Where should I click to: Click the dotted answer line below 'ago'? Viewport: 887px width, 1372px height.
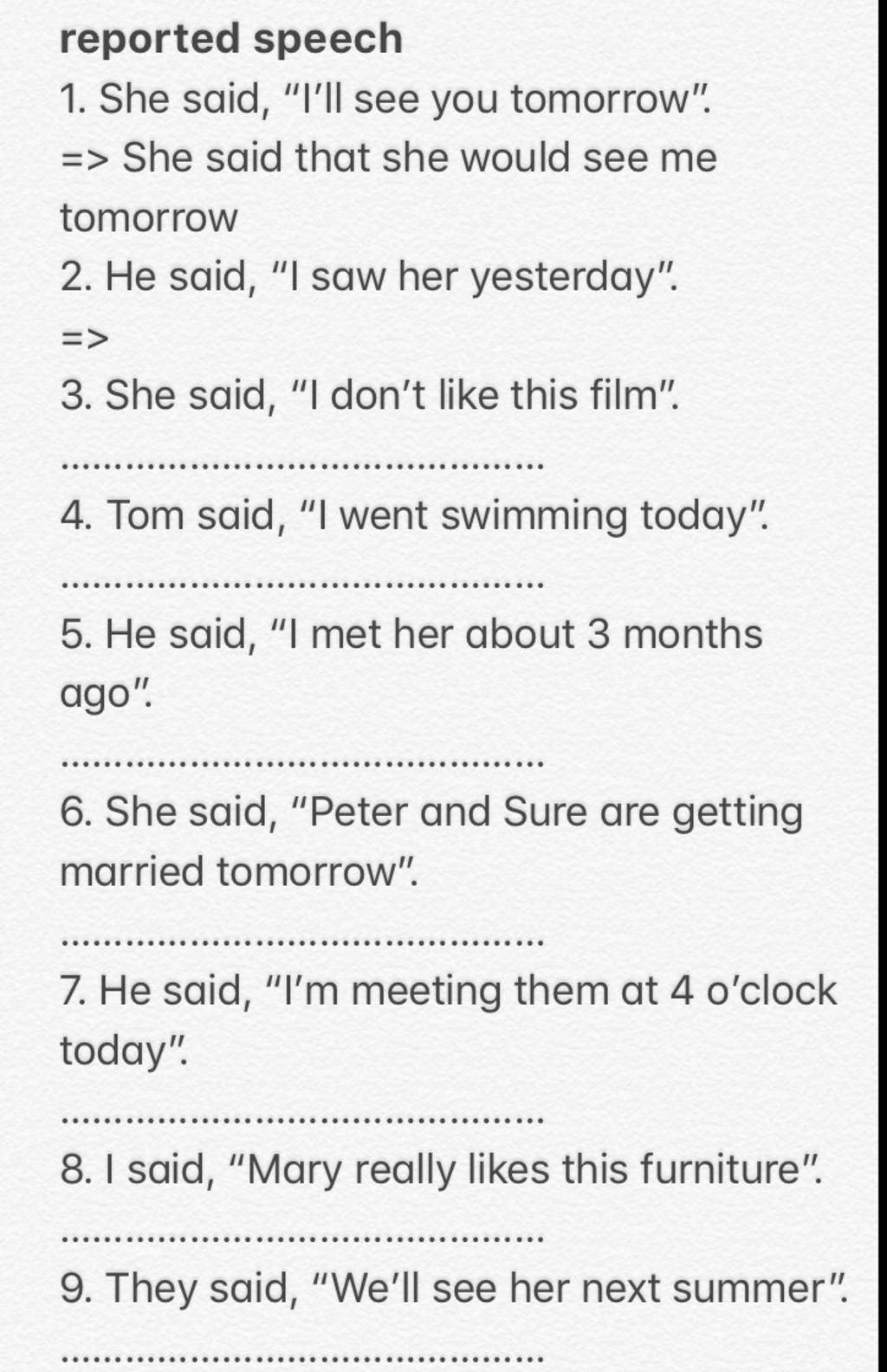tap(304, 764)
